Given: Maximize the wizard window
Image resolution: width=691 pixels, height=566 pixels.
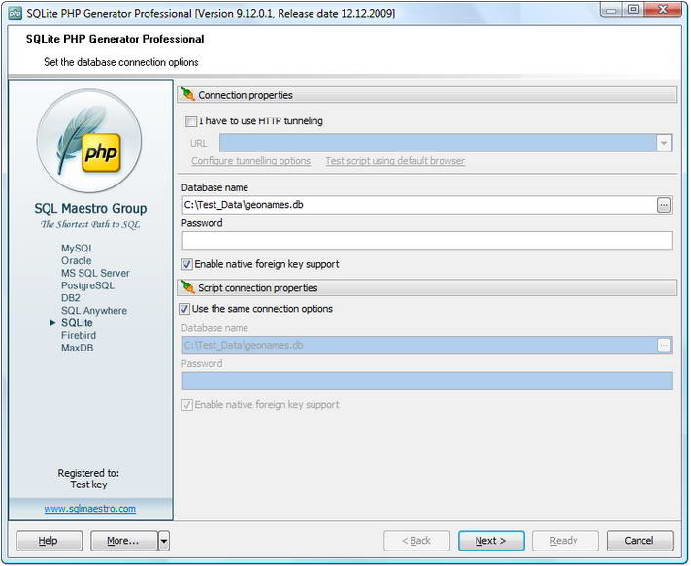Looking at the screenshot, I should pyautogui.click(x=633, y=10).
